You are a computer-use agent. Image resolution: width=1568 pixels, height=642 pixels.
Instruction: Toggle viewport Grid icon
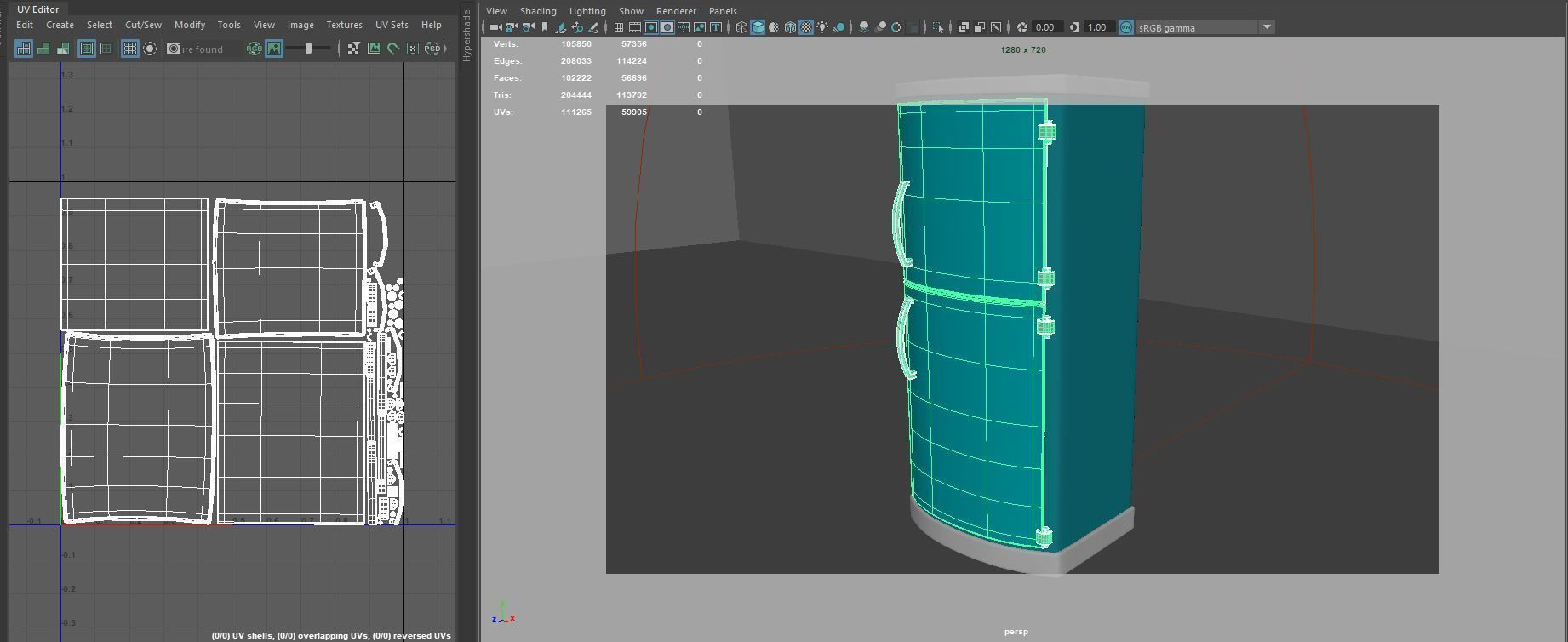619,27
